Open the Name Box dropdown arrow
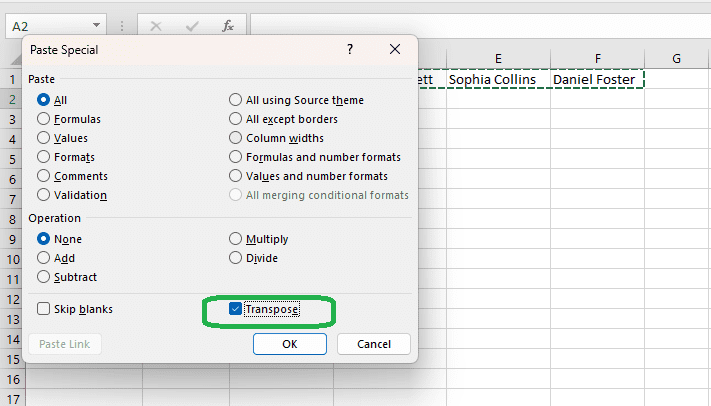 [96, 25]
